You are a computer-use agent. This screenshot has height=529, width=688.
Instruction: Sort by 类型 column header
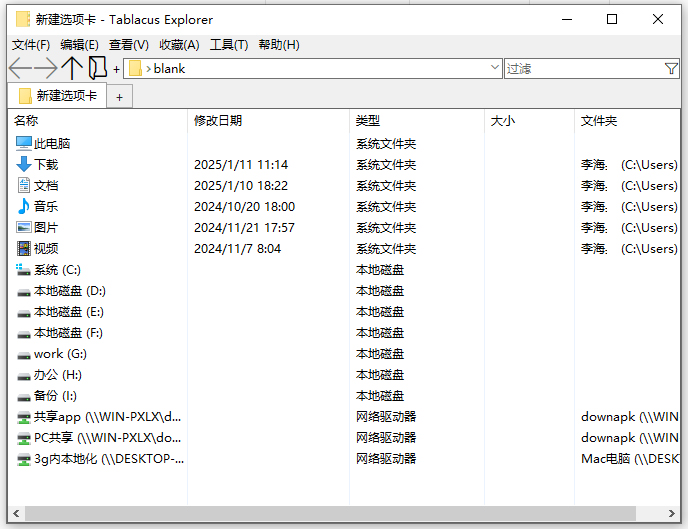[417, 121]
